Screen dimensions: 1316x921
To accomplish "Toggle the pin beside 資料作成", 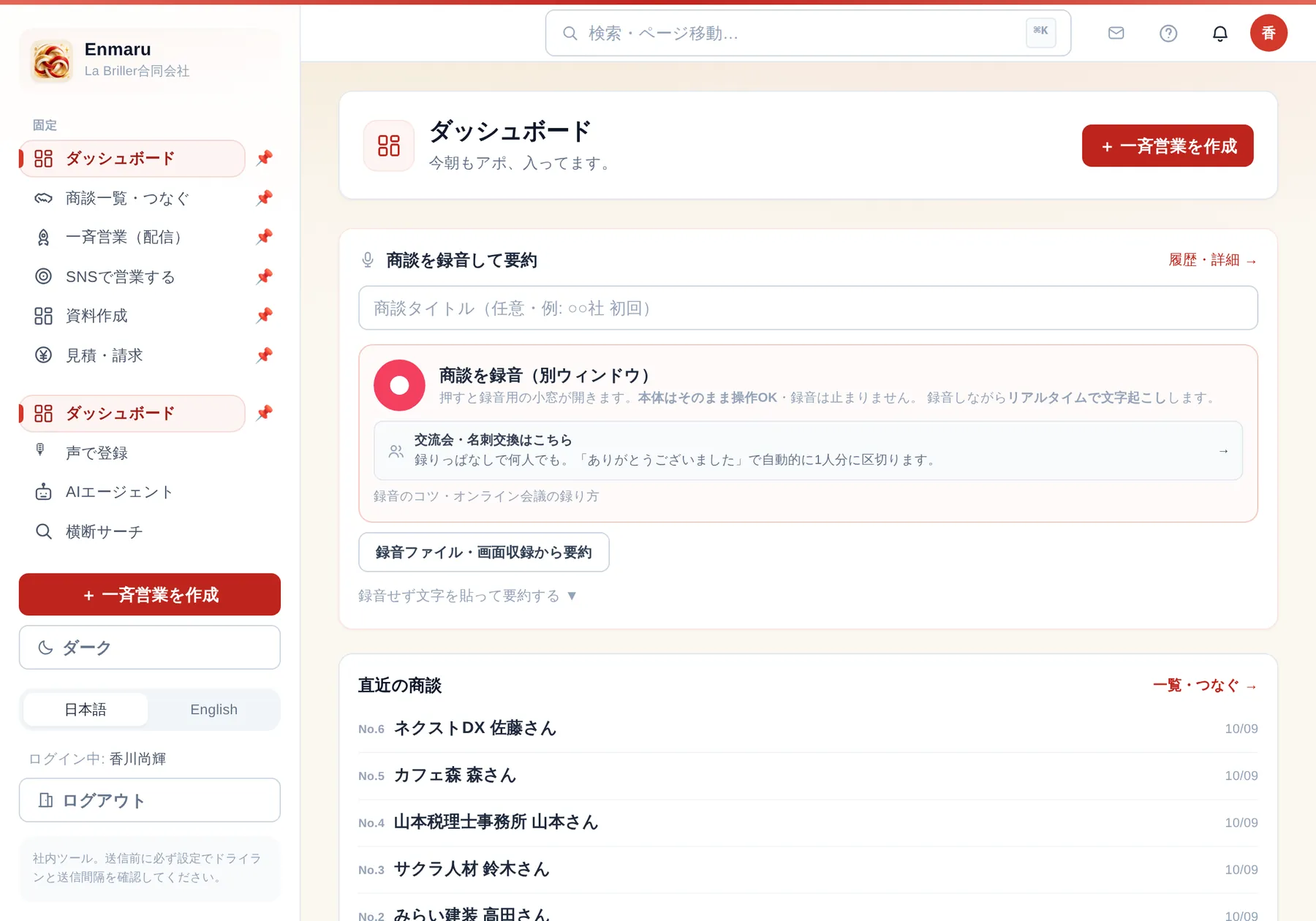I will coord(265,316).
